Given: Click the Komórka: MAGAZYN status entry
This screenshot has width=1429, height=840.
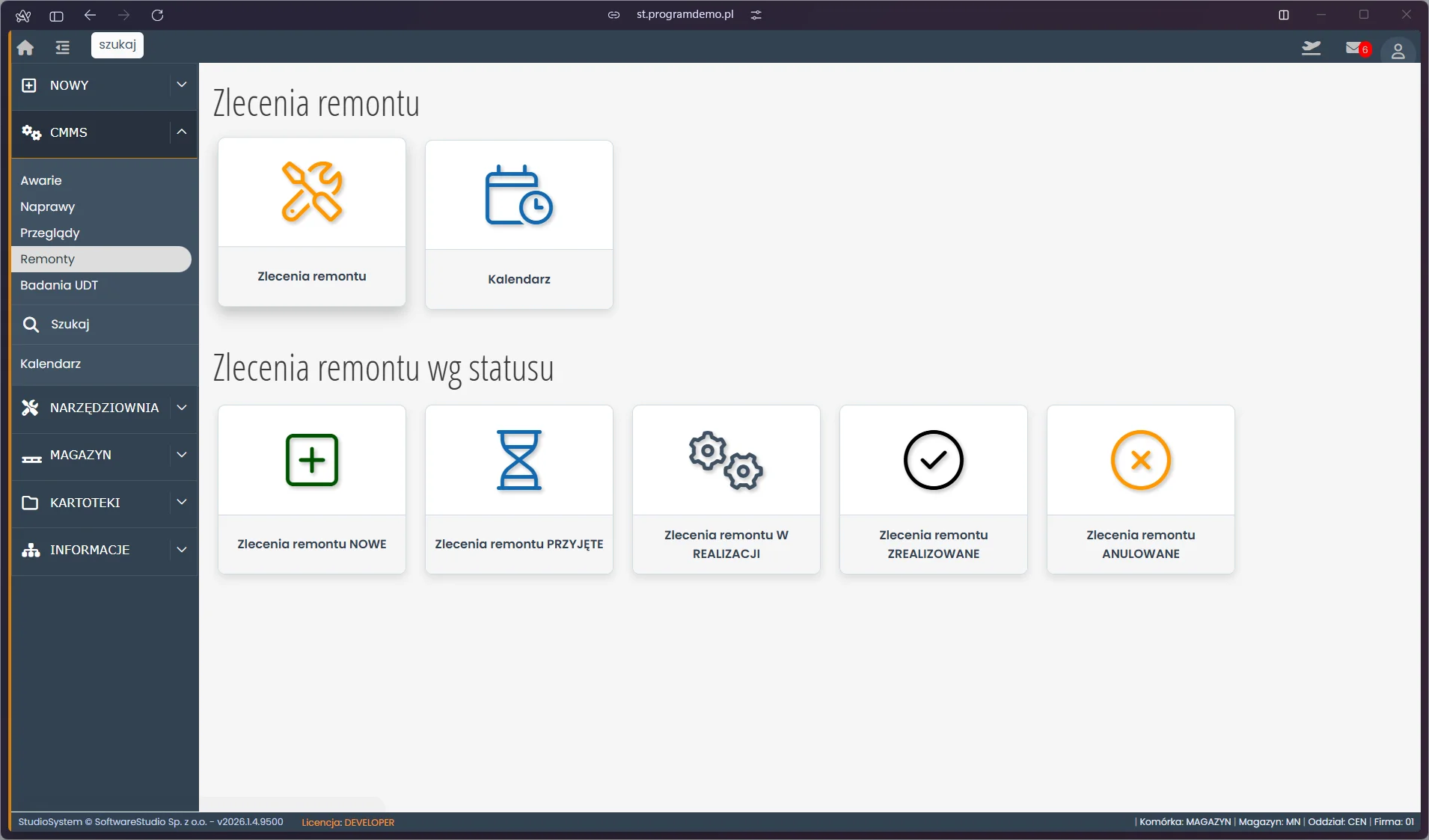Looking at the screenshot, I should tap(1185, 822).
